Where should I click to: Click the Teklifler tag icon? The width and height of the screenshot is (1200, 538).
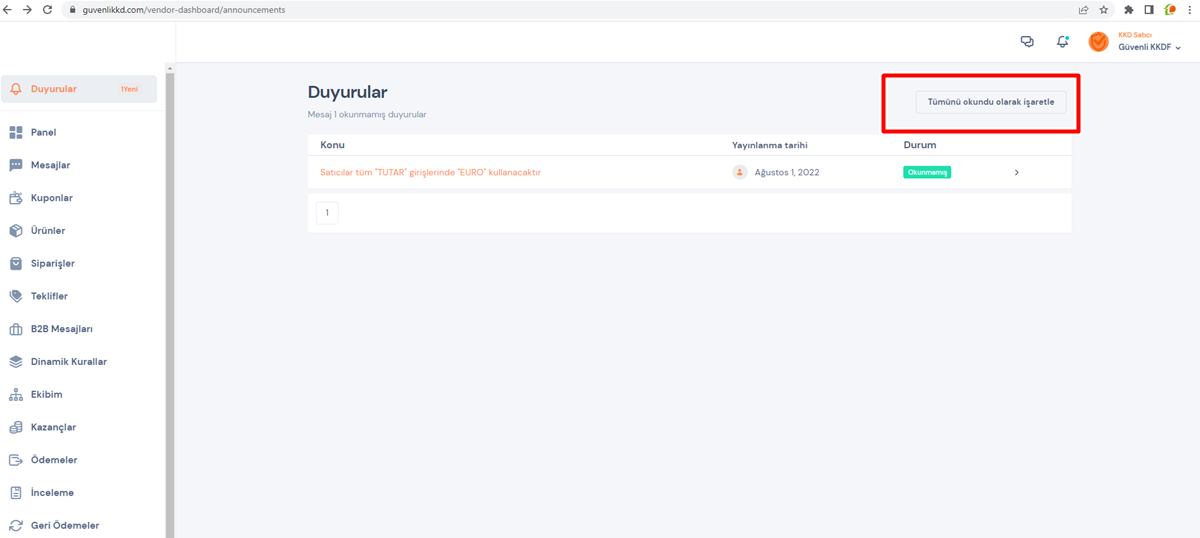(x=15, y=296)
